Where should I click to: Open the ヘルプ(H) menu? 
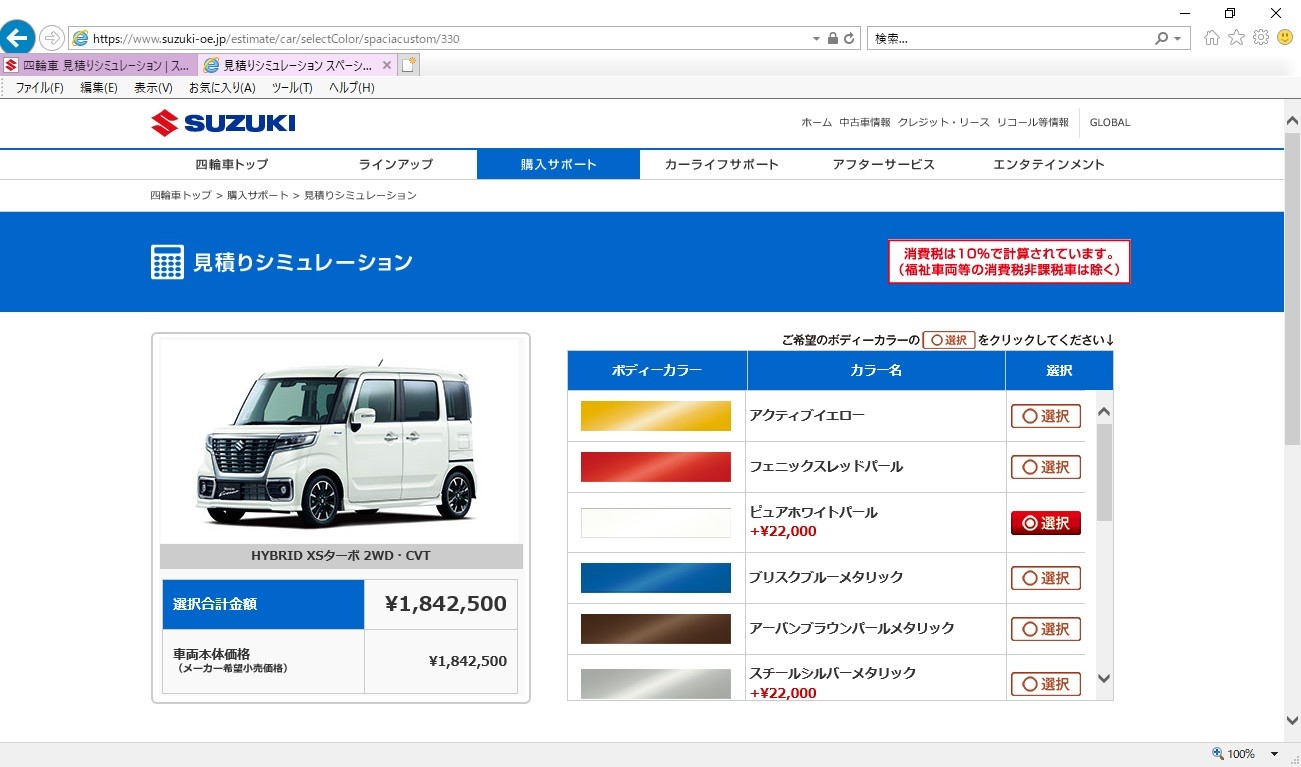coord(352,88)
